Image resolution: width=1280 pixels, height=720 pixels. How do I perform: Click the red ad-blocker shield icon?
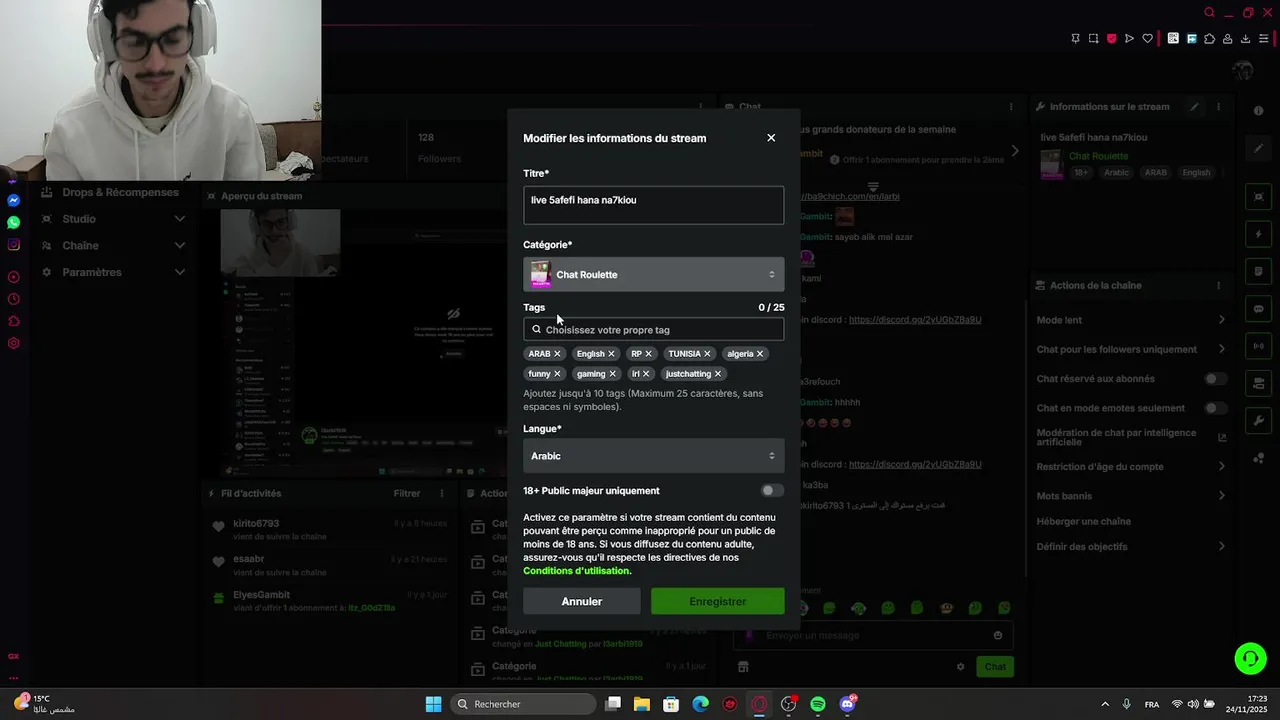click(1111, 39)
